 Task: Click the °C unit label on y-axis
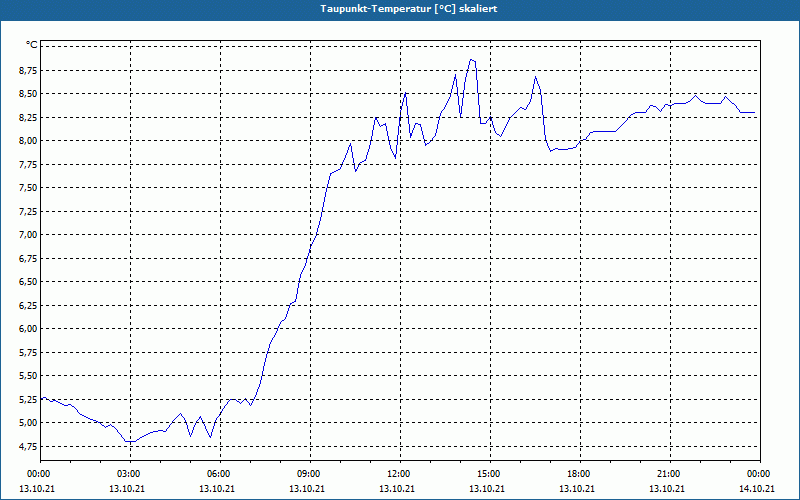click(32, 45)
